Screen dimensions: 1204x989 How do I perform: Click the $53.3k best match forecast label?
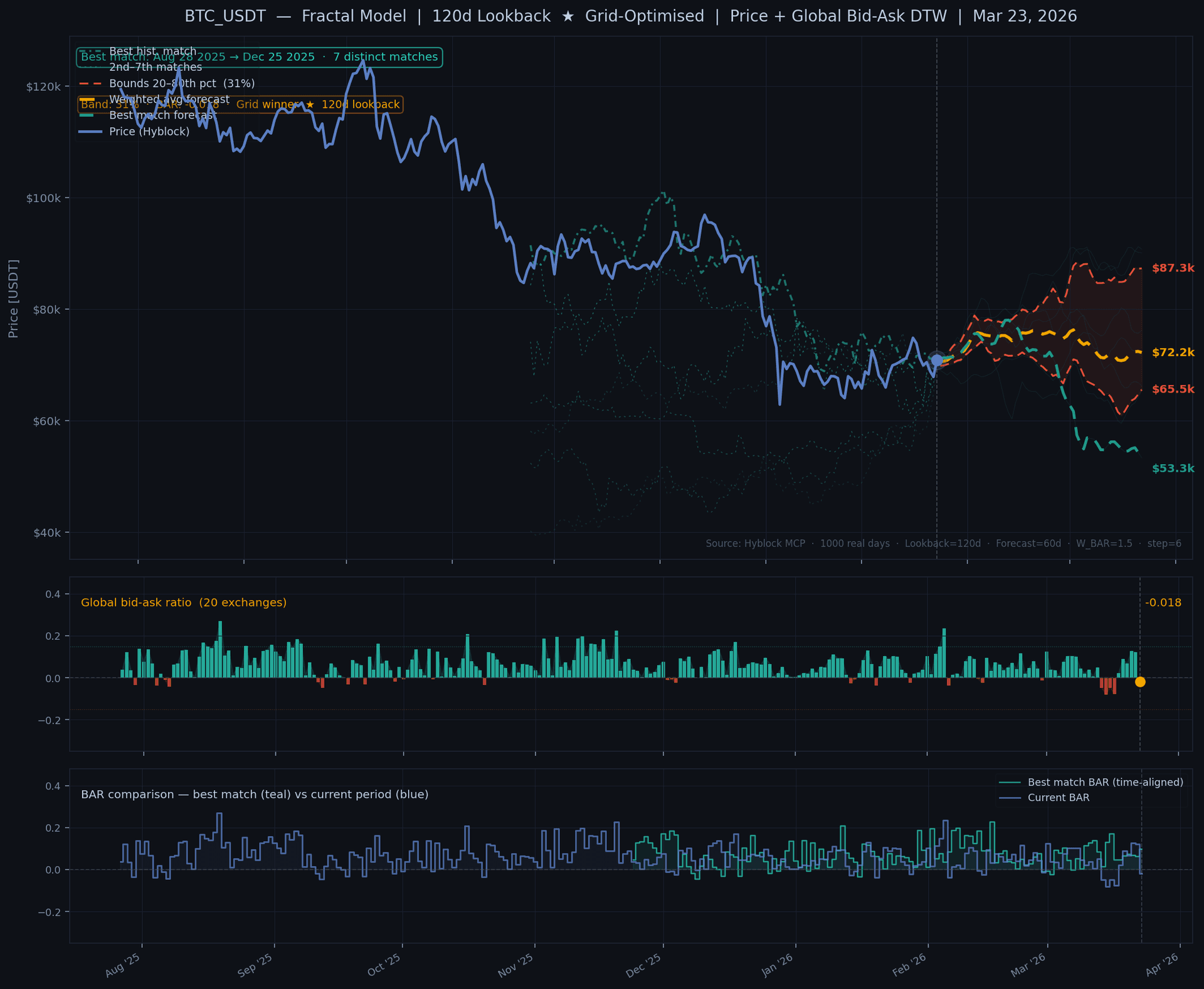click(x=1173, y=469)
